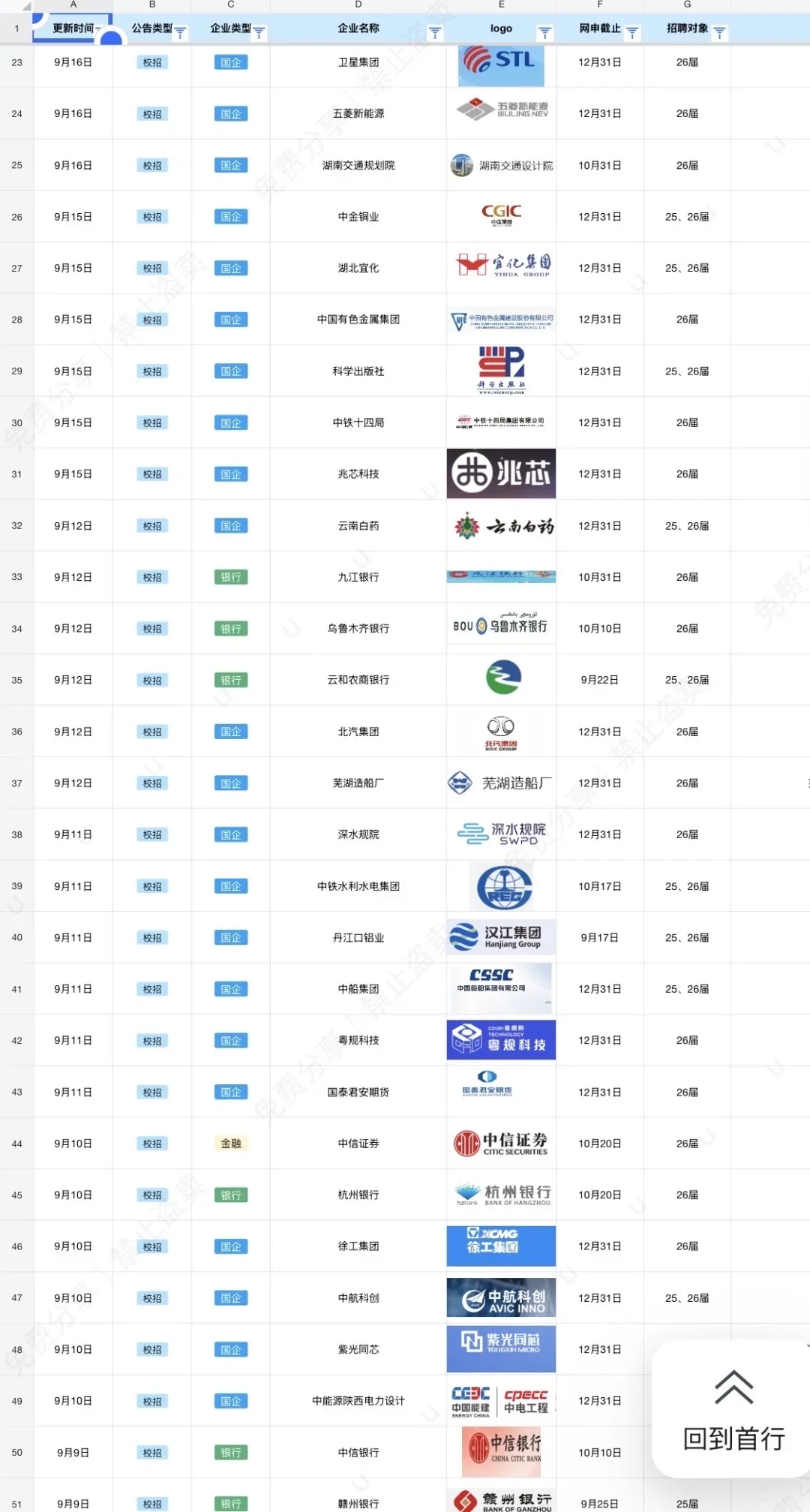Click the 深水规院 SWPD logo
The width and height of the screenshot is (810, 1512).
pyautogui.click(x=501, y=834)
